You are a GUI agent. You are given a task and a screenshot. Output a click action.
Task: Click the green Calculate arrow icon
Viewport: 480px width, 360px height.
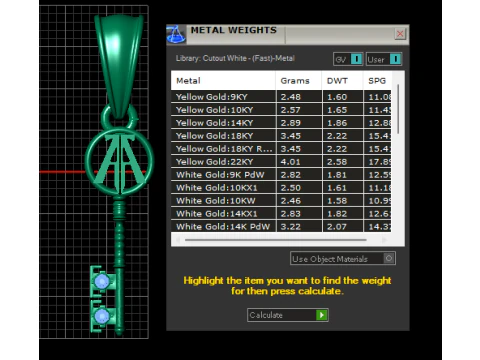pos(321,315)
